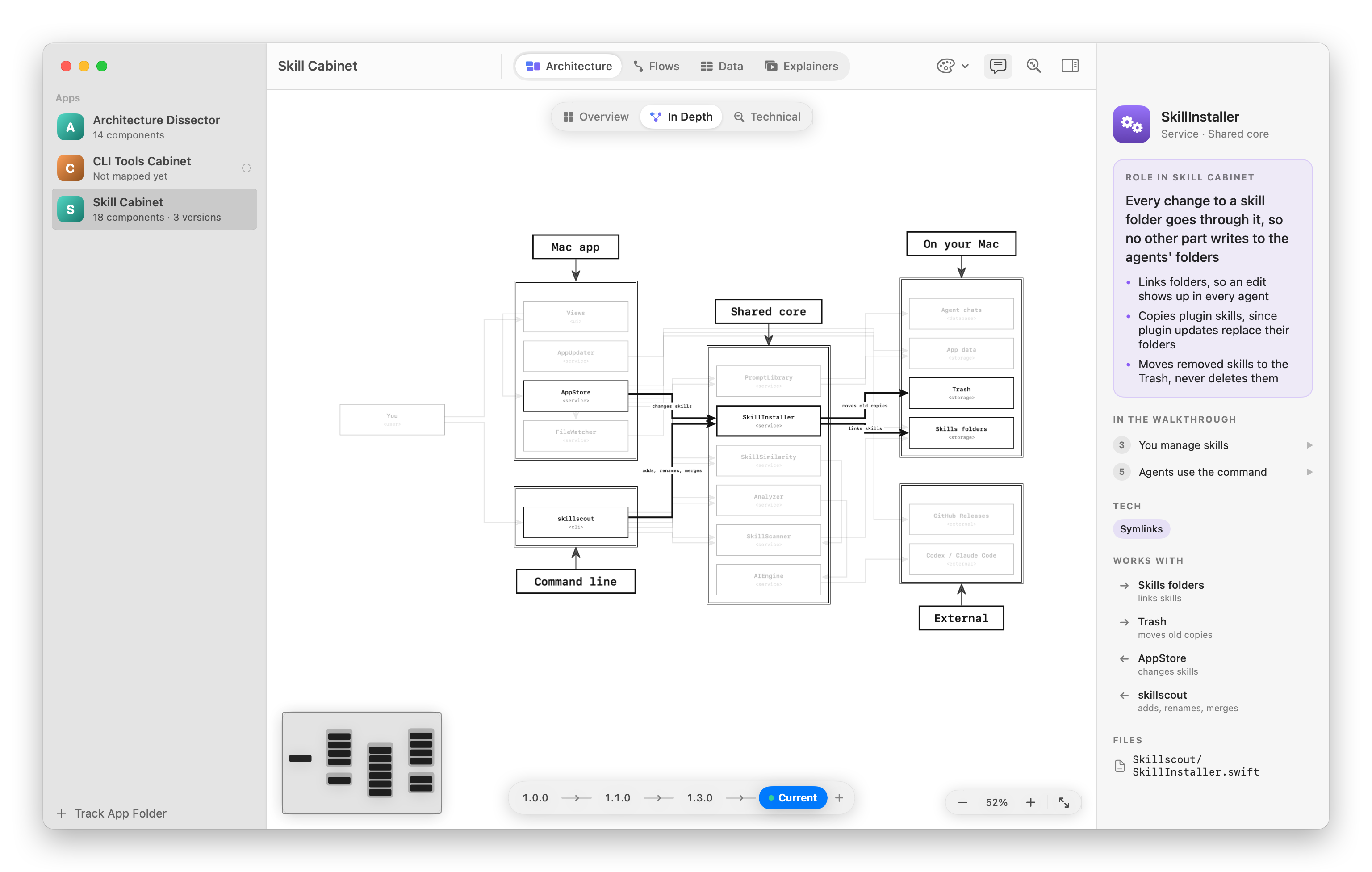Screen dimensions: 1372x872
Task: Select the Technical detail level
Action: [767, 117]
